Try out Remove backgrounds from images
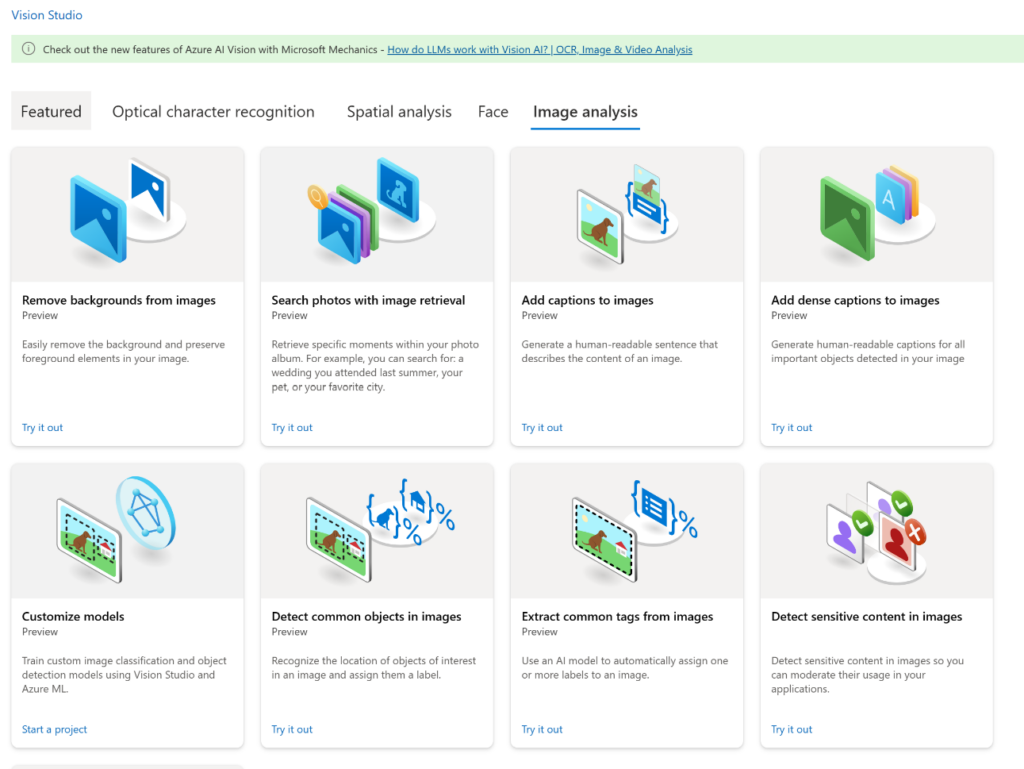The height and width of the screenshot is (769, 1024). [42, 427]
